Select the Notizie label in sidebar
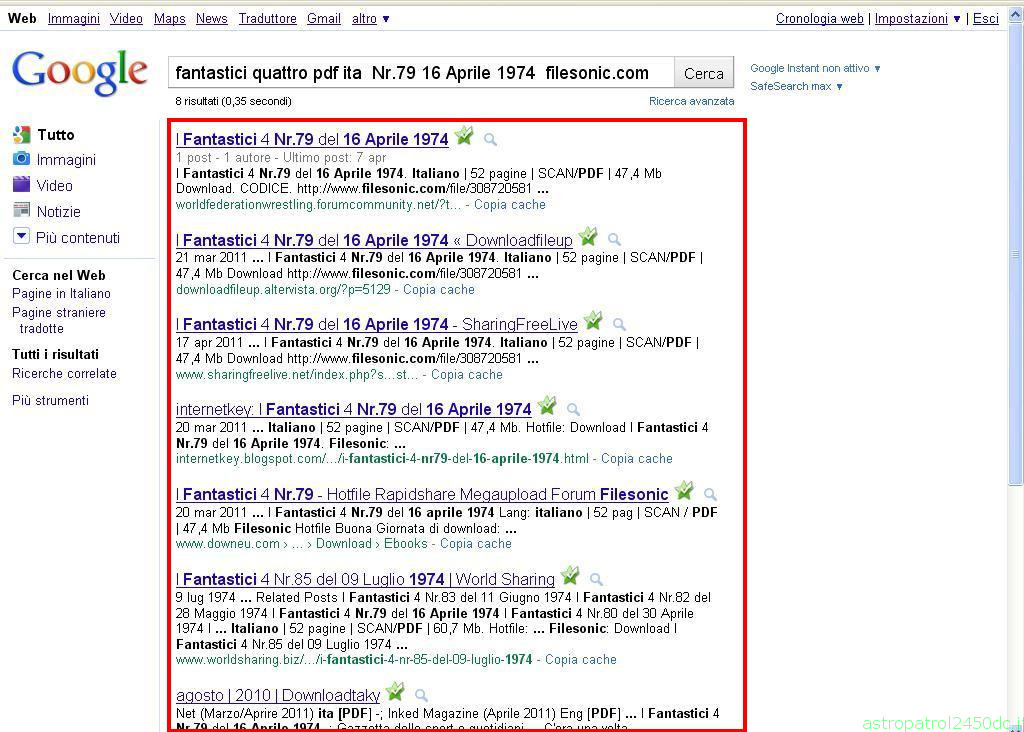This screenshot has height=732, width=1024. (x=59, y=212)
